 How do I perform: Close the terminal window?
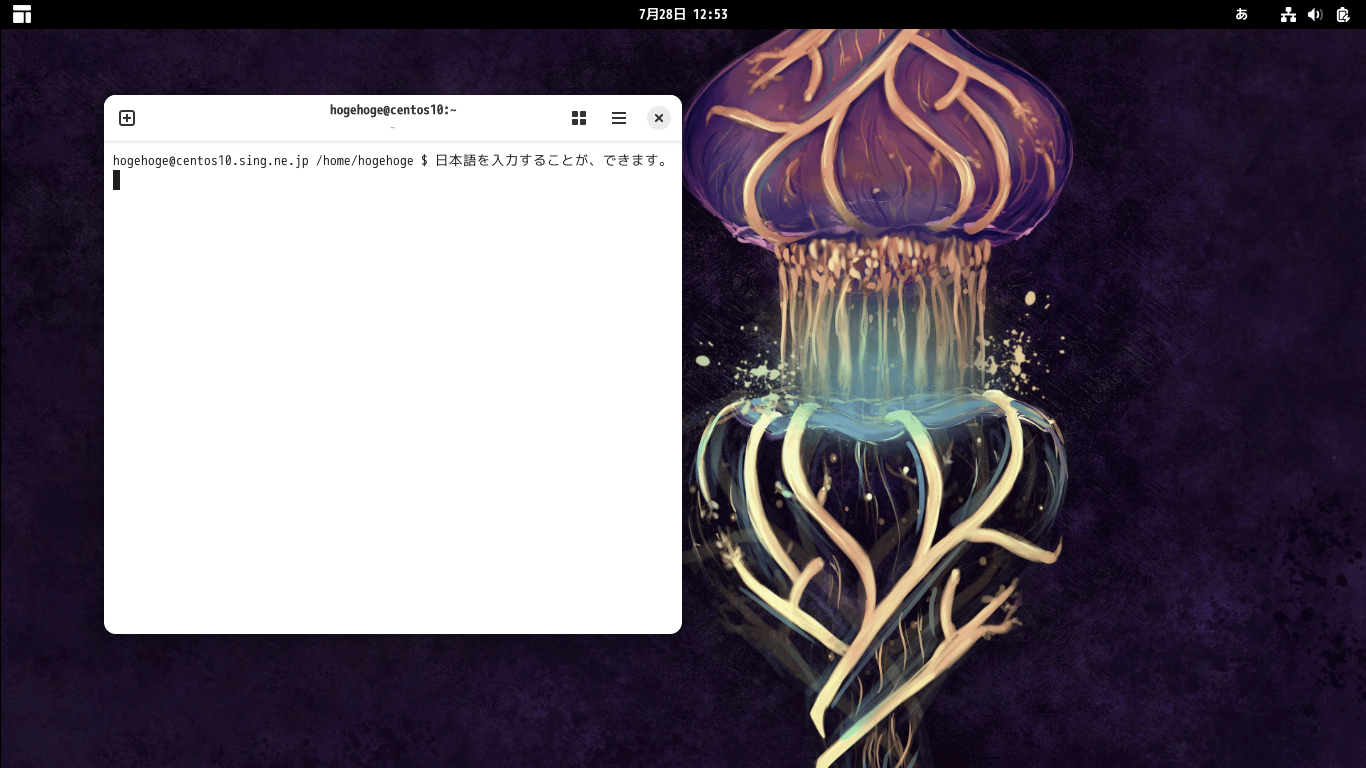point(658,118)
